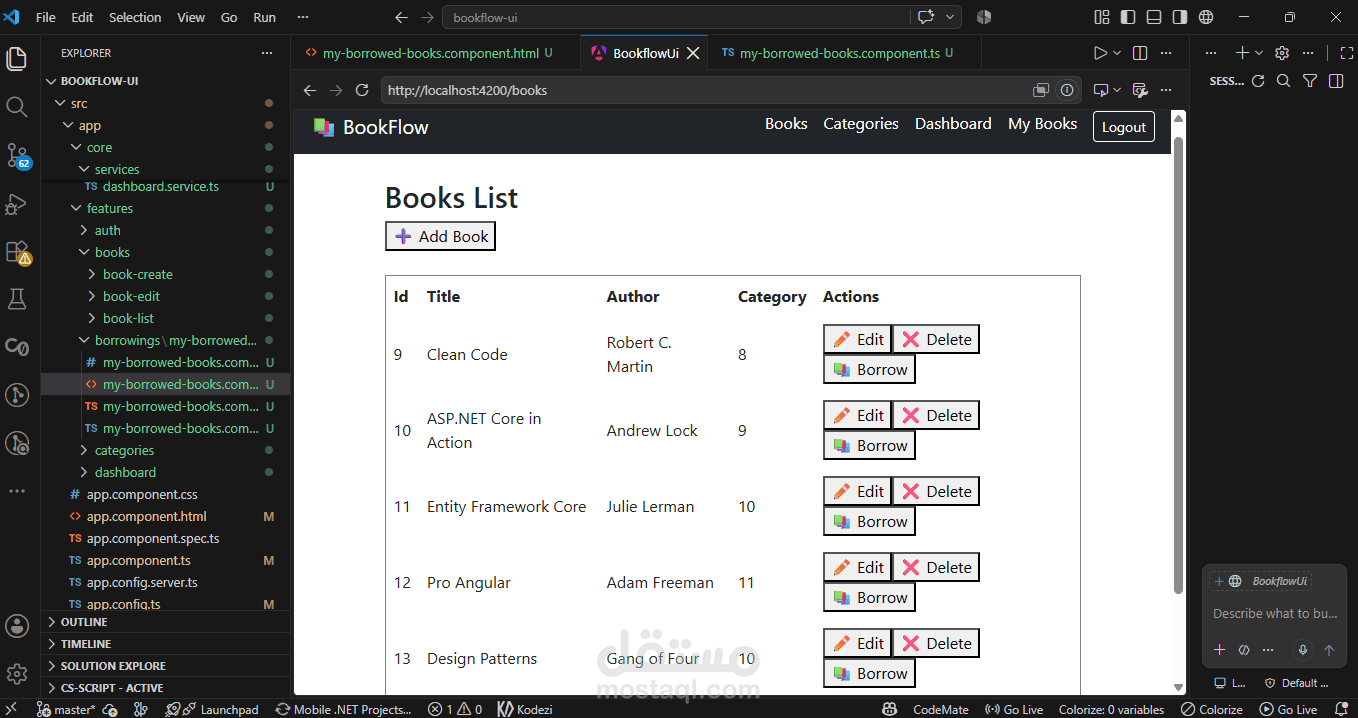Open the Testing flask view
The width and height of the screenshot is (1358, 718).
pos(17,299)
